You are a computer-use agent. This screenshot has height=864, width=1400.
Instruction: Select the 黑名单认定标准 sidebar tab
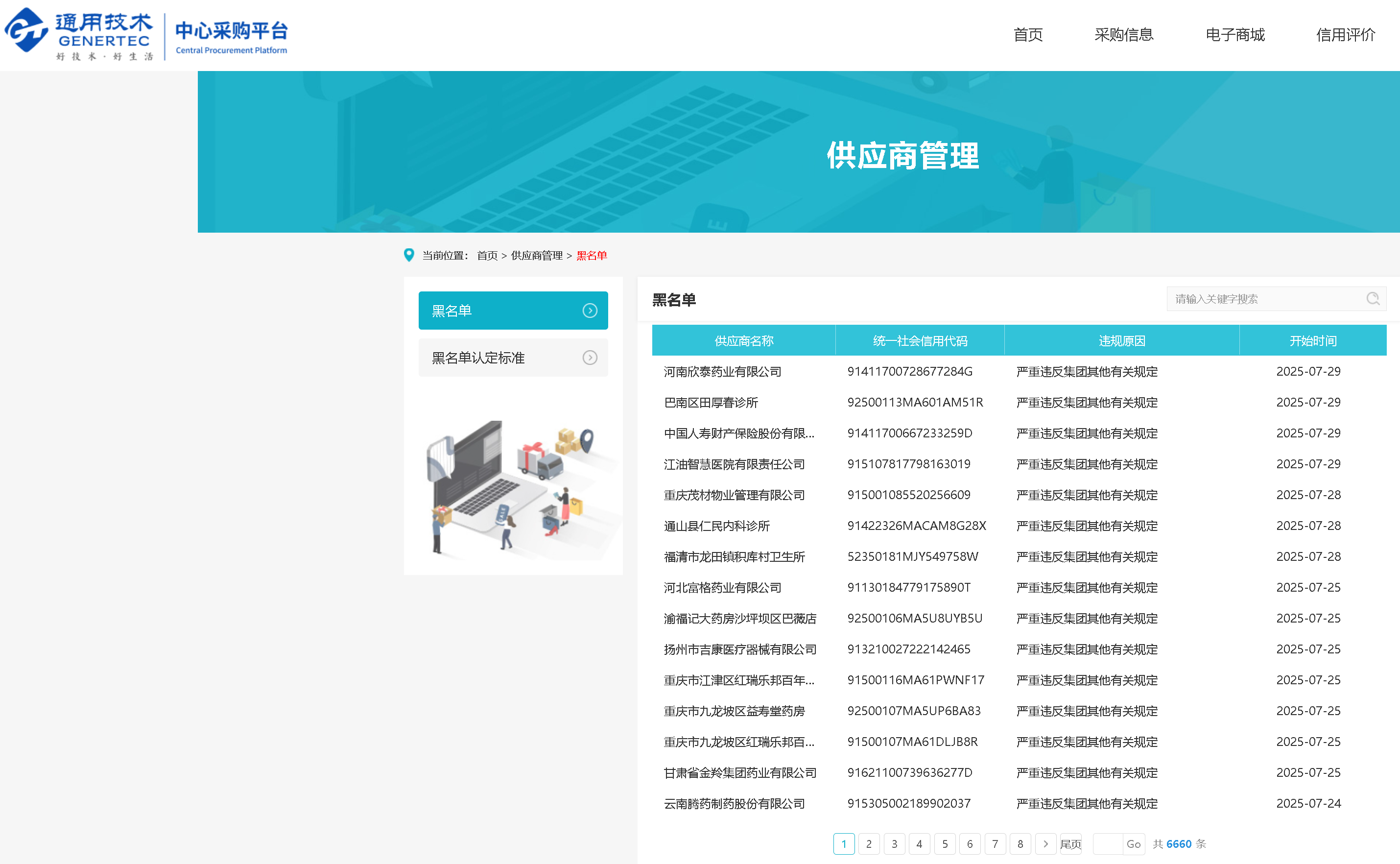point(513,358)
